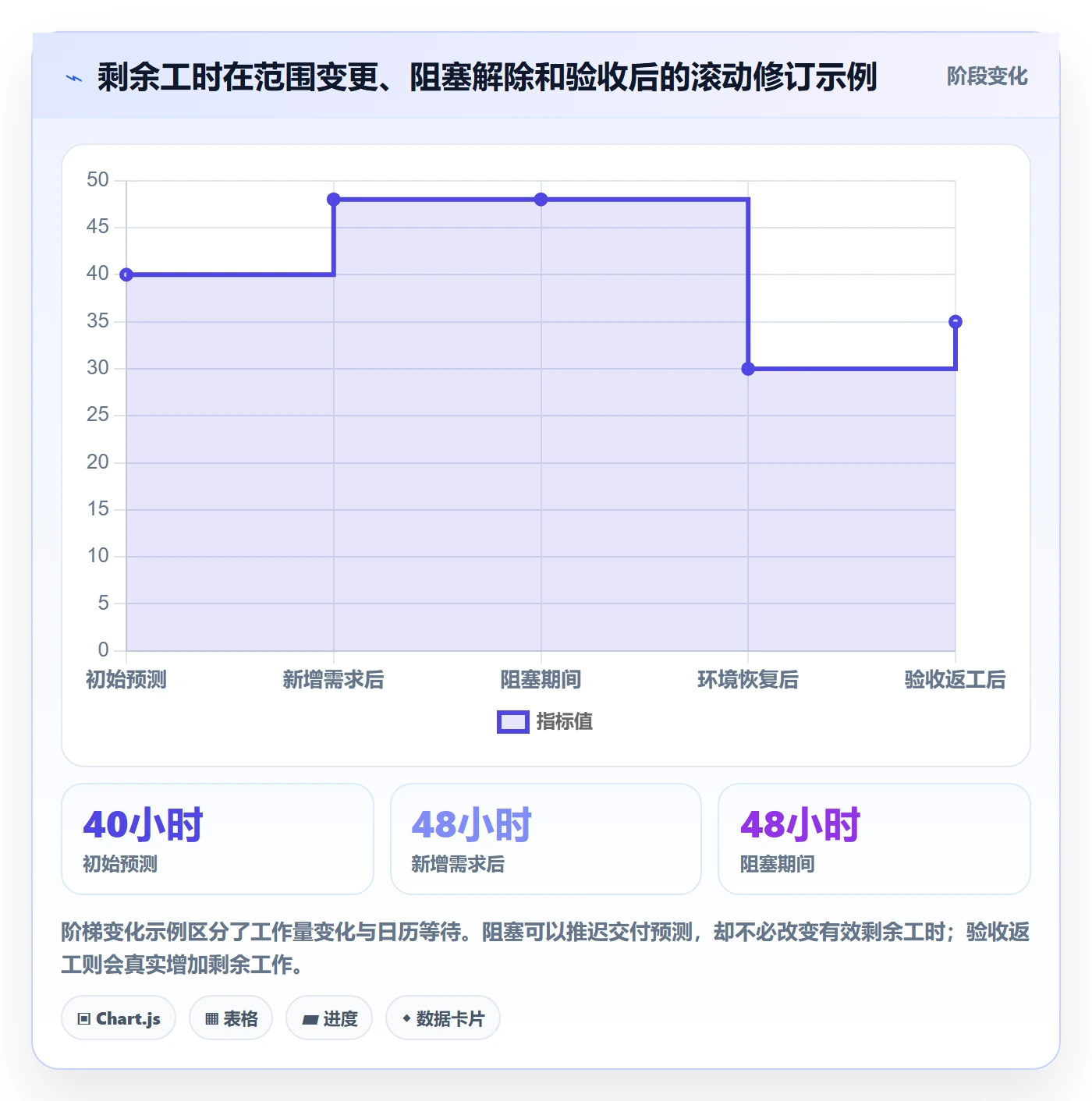Click the 数据卡片 tag chip
This screenshot has width=1092, height=1101.
443,1018
